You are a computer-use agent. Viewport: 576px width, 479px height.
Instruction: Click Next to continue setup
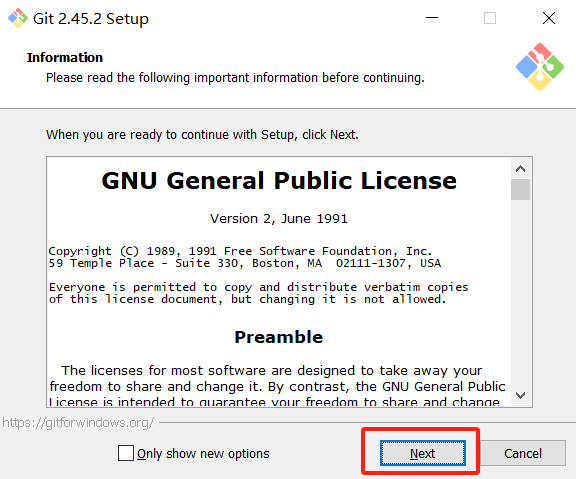tap(423, 453)
